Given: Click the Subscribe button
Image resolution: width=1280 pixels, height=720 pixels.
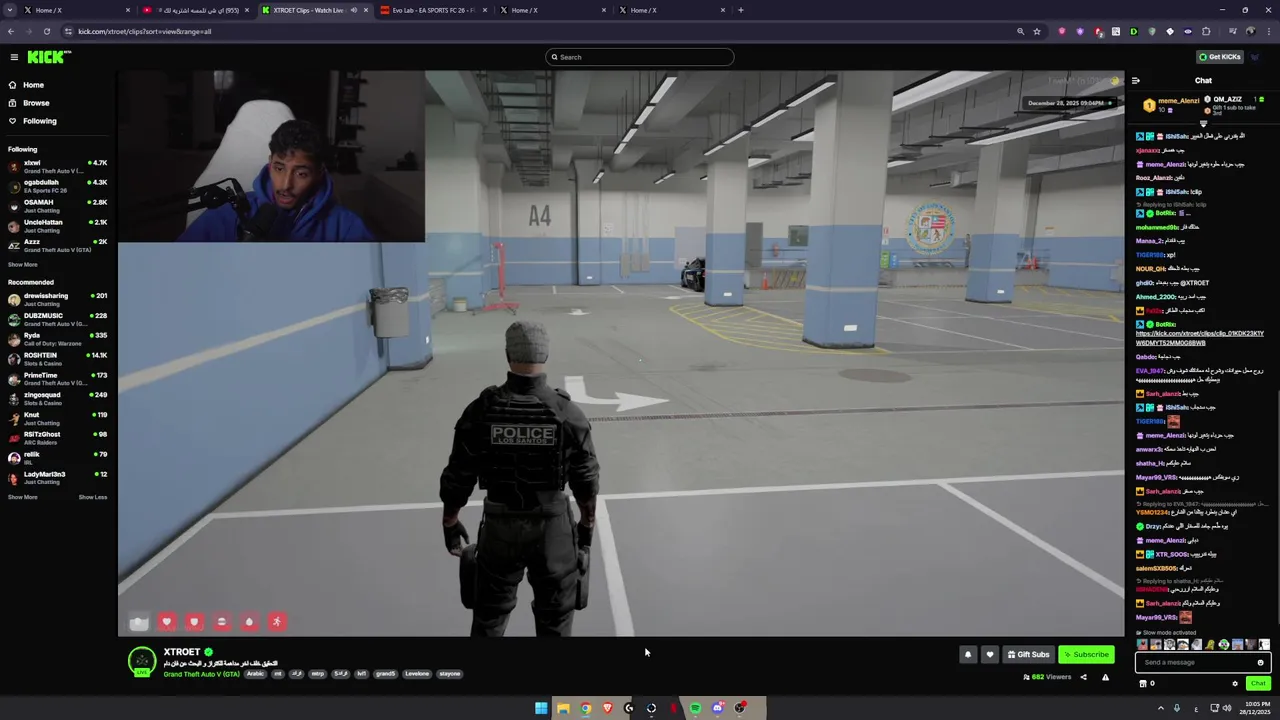Looking at the screenshot, I should click(1086, 655).
